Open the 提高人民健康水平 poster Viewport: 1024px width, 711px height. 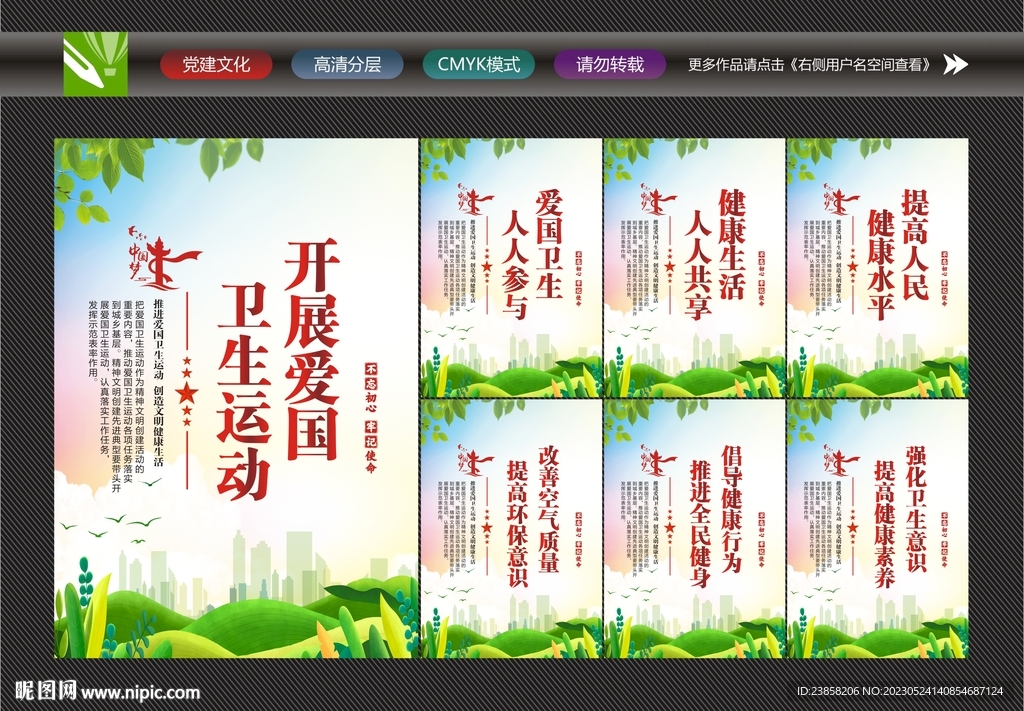[x=878, y=268]
